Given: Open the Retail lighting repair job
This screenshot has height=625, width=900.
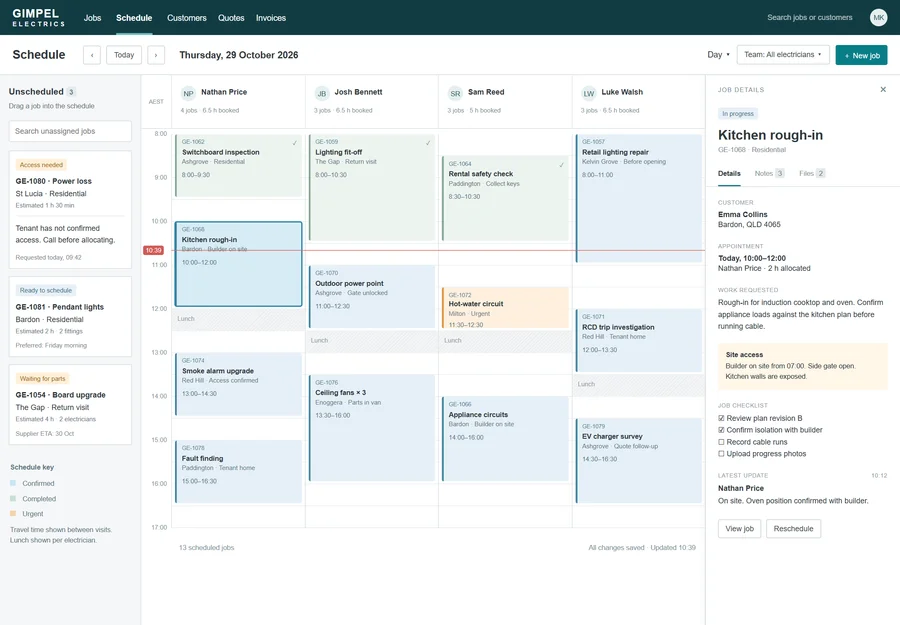Looking at the screenshot, I should [638, 199].
